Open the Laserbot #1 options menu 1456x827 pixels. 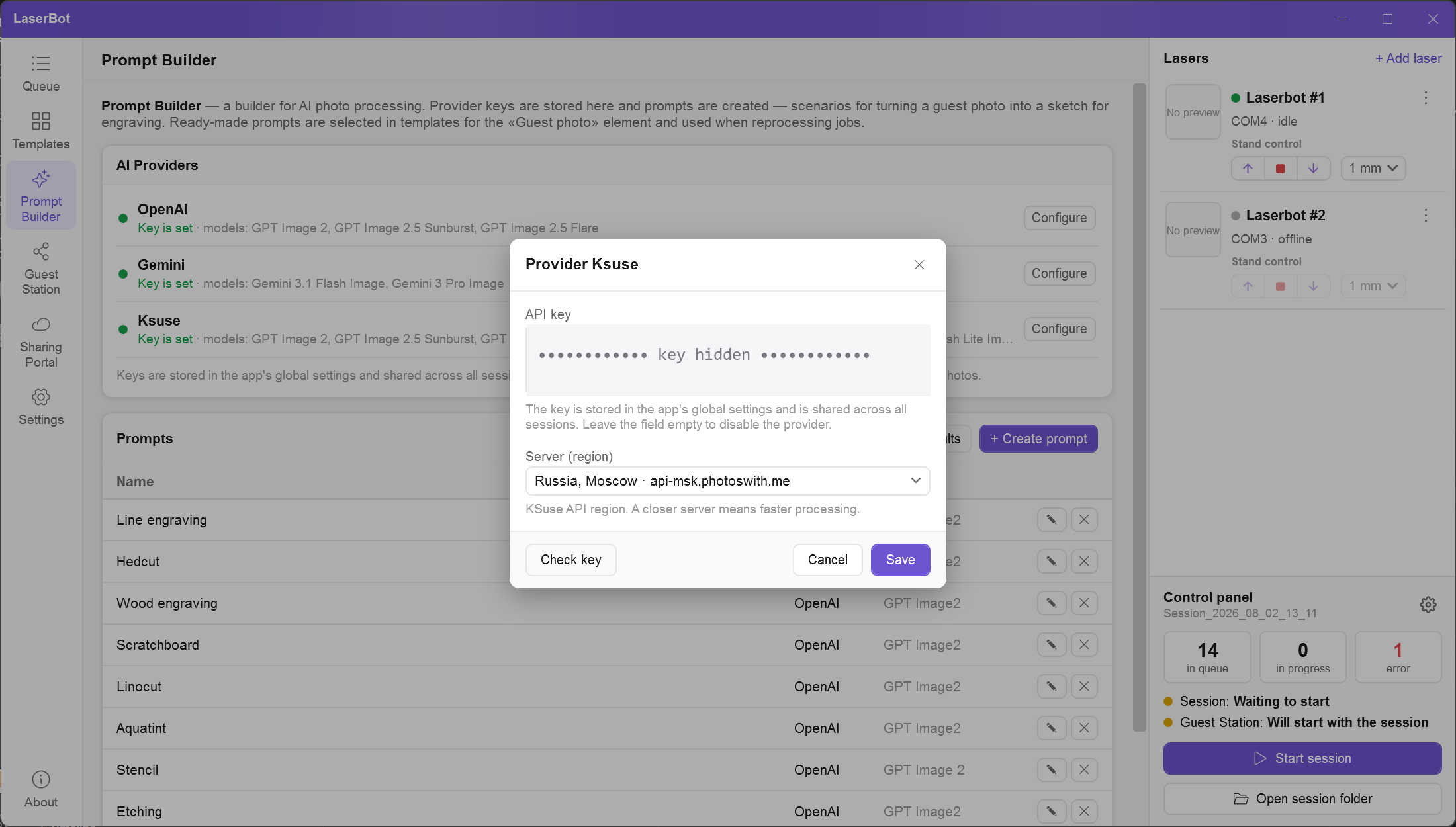pos(1426,98)
